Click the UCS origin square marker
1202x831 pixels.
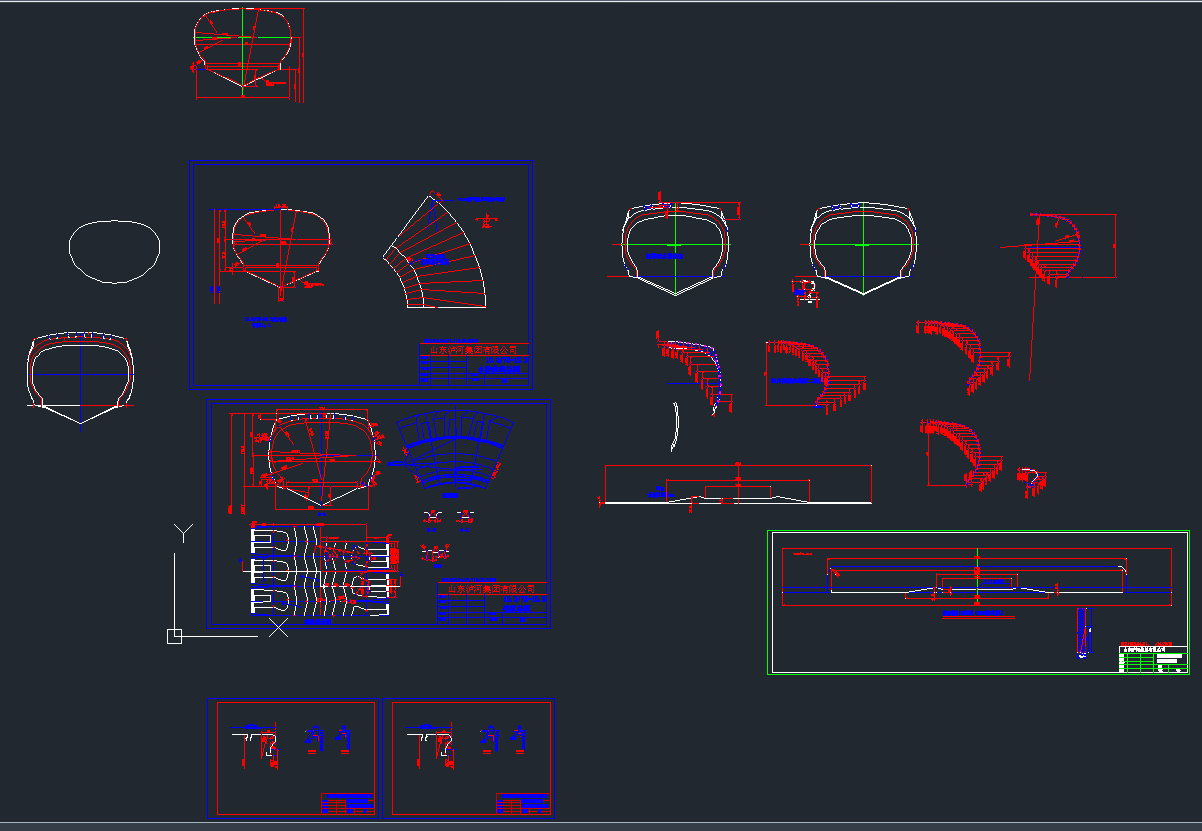[174, 635]
